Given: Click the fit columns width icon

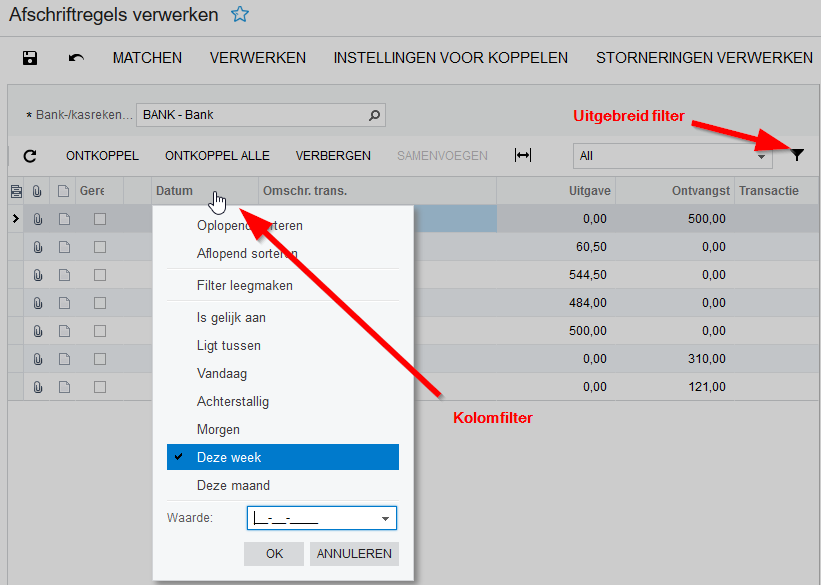Looking at the screenshot, I should coord(523,156).
